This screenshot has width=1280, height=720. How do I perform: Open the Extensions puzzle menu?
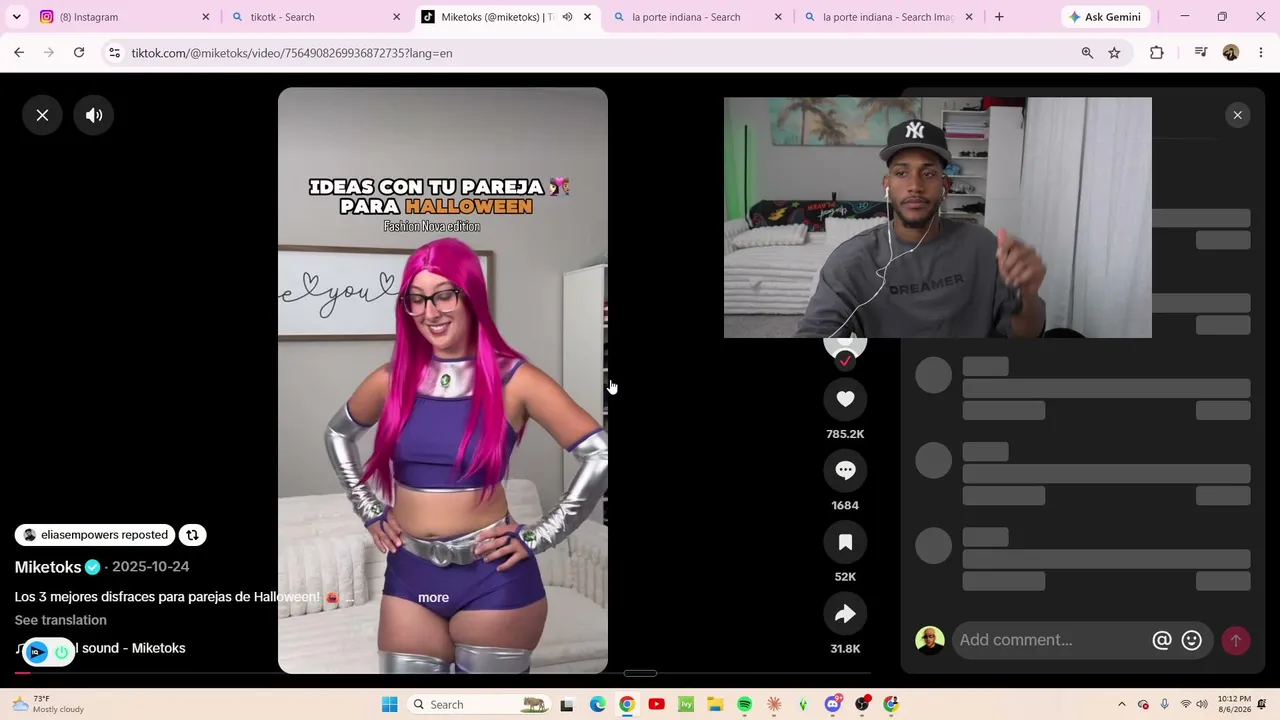[1157, 53]
